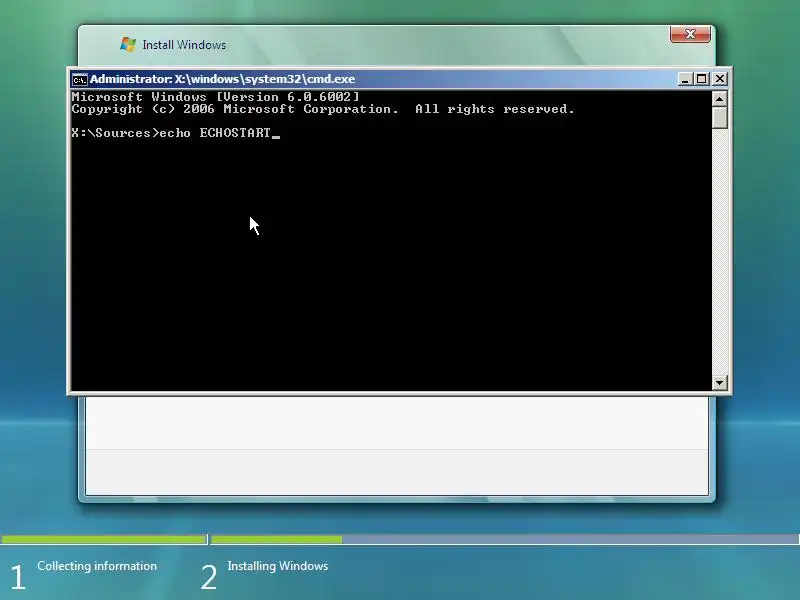Click the command prompt scrollbar thumb
The height and width of the screenshot is (600, 800).
tap(719, 118)
